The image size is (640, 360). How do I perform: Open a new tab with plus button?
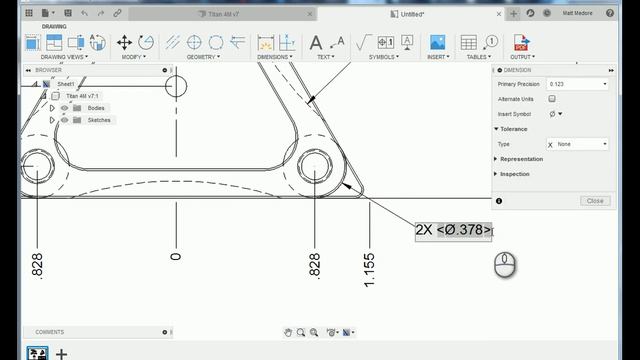tap(513, 13)
